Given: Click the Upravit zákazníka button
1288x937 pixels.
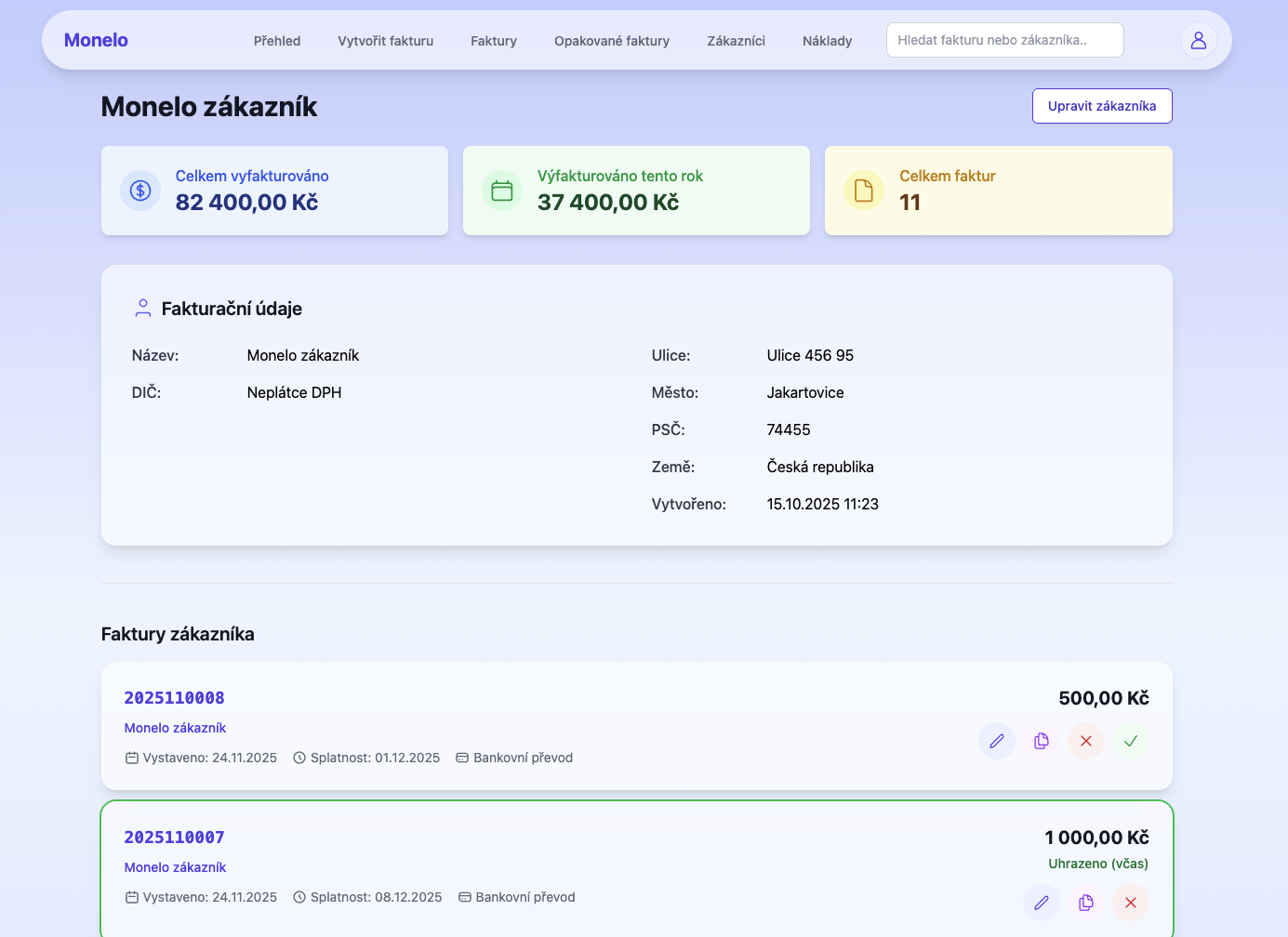Looking at the screenshot, I should click(x=1102, y=106).
